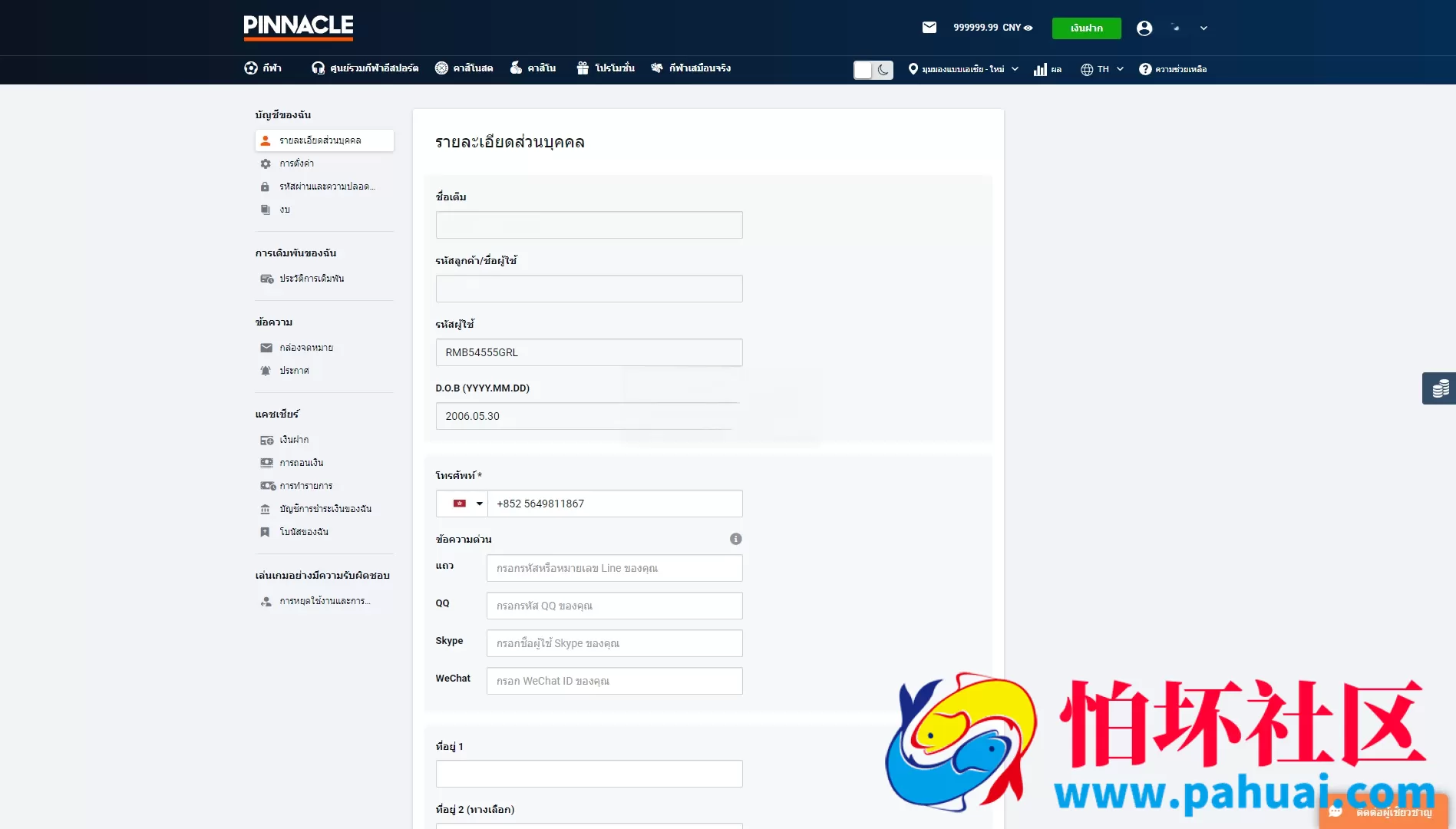Open เงินฝาก deposit in sidebar cashier
Image resolution: width=1456 pixels, height=829 pixels.
point(325,440)
